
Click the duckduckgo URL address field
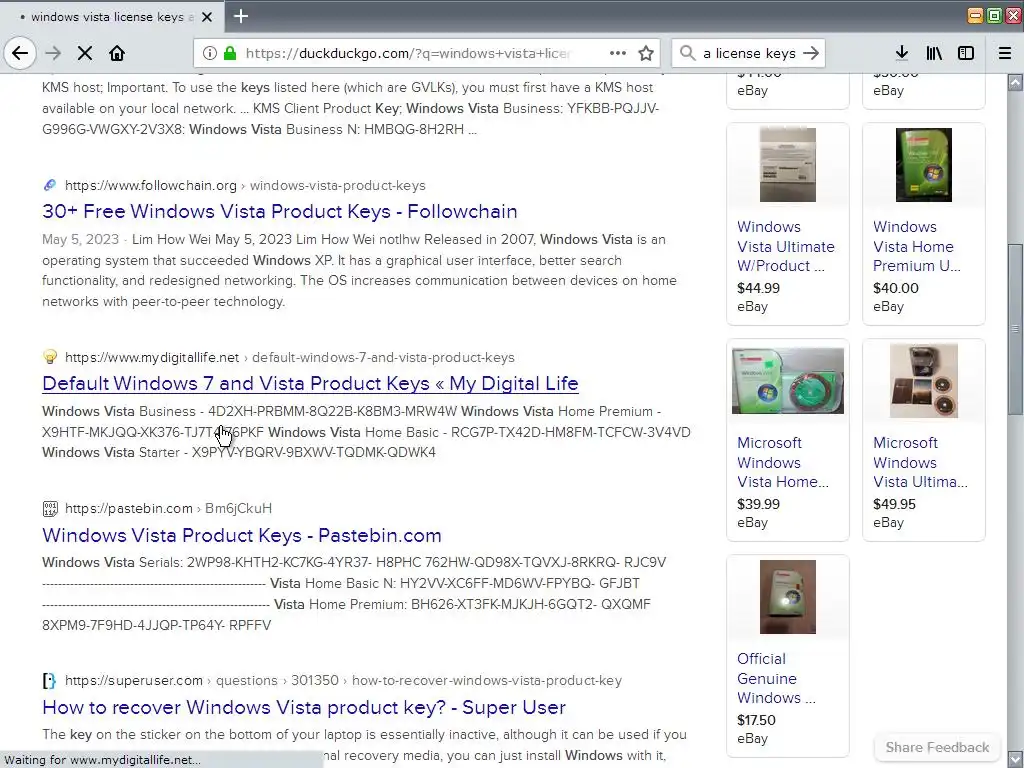click(x=408, y=53)
